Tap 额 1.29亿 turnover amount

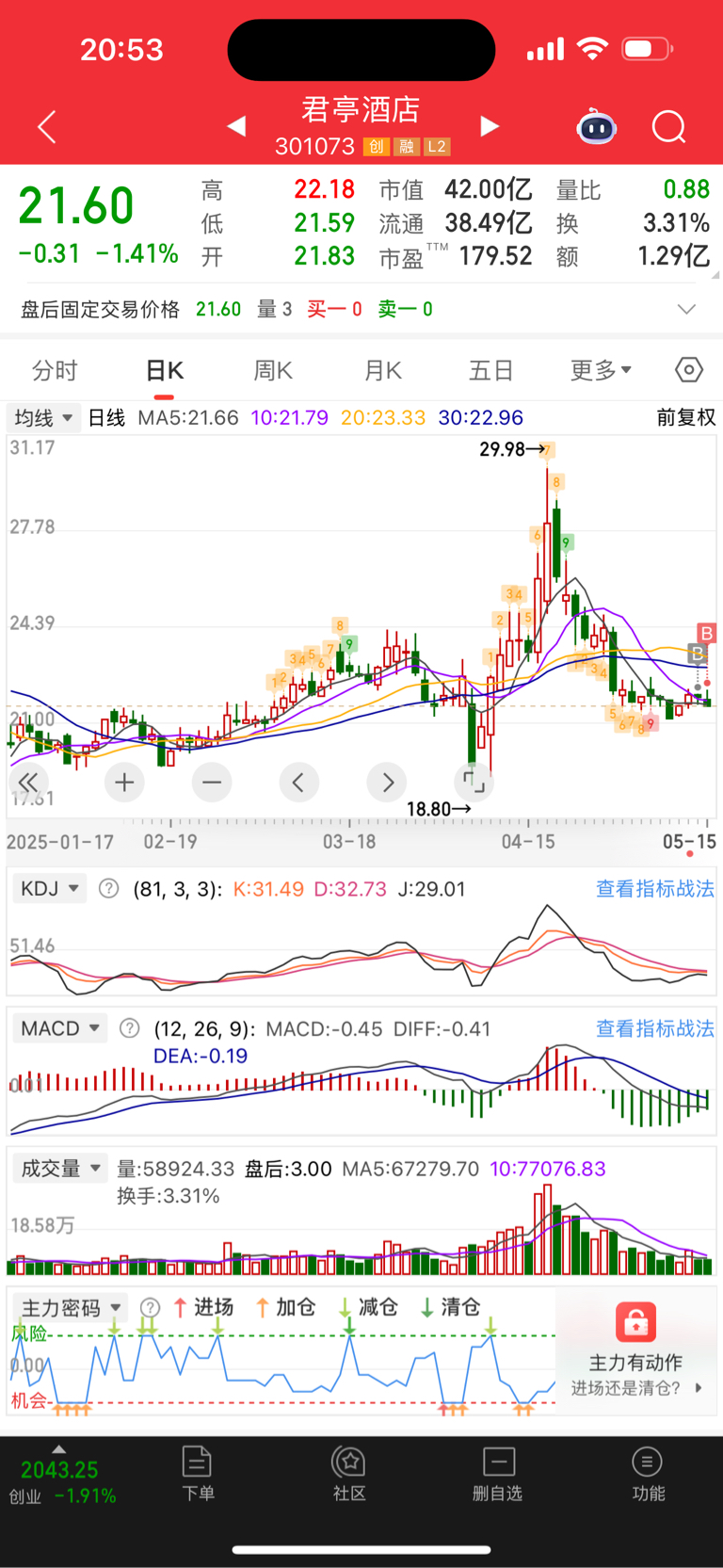pos(673,256)
